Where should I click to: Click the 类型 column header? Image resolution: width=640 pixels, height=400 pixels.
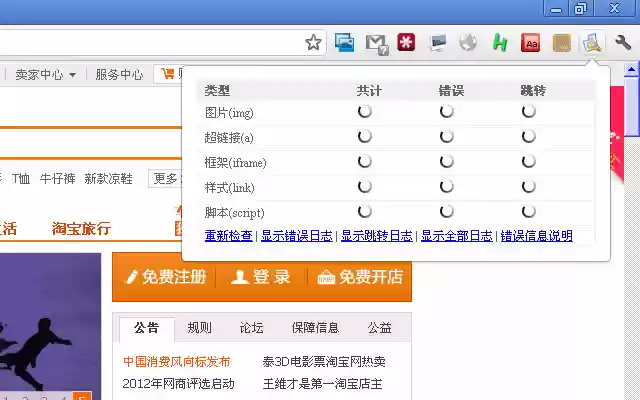217,90
